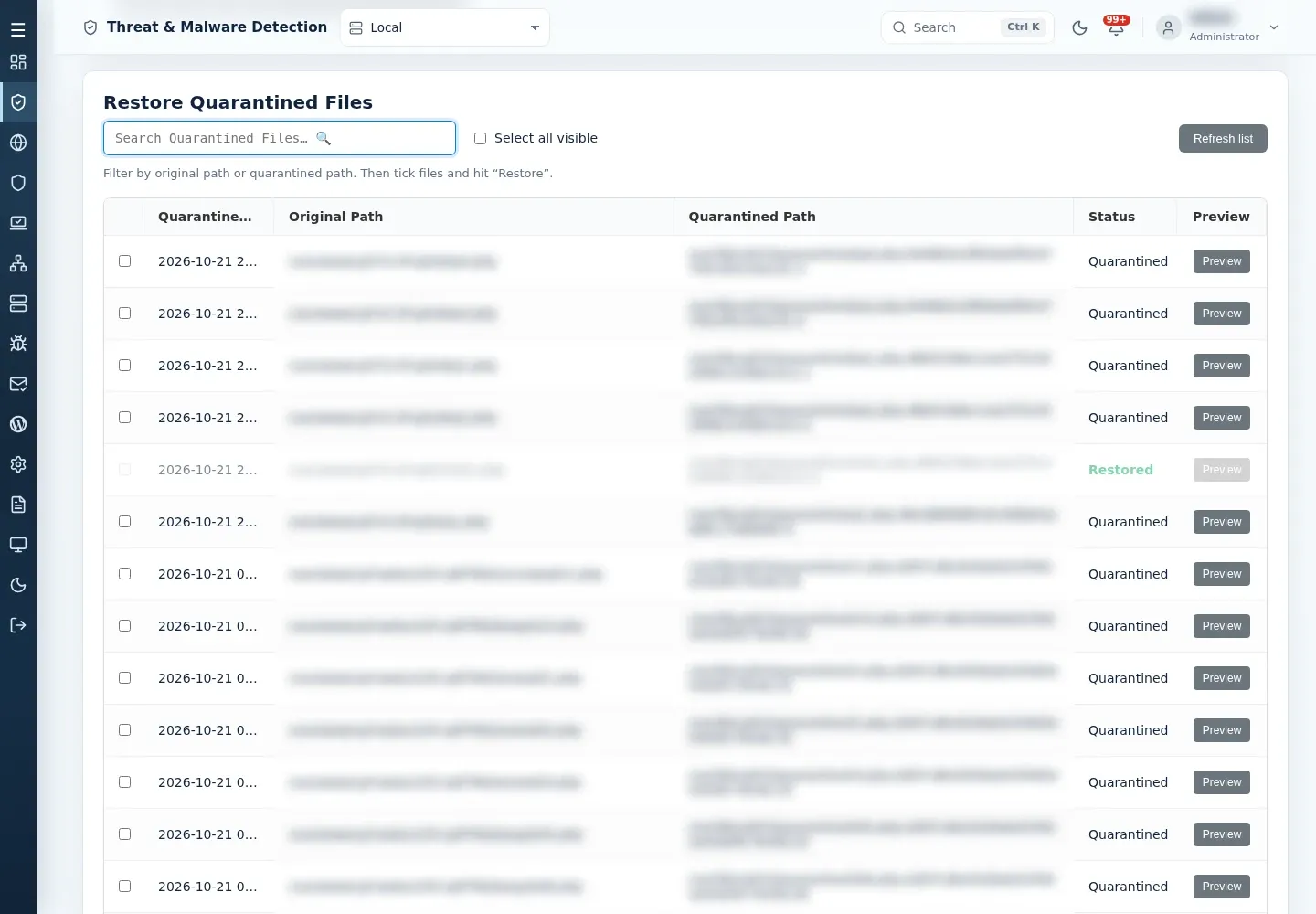1316x914 pixels.
Task: Open the hamburger menu in the sidebar
Action: point(18,30)
